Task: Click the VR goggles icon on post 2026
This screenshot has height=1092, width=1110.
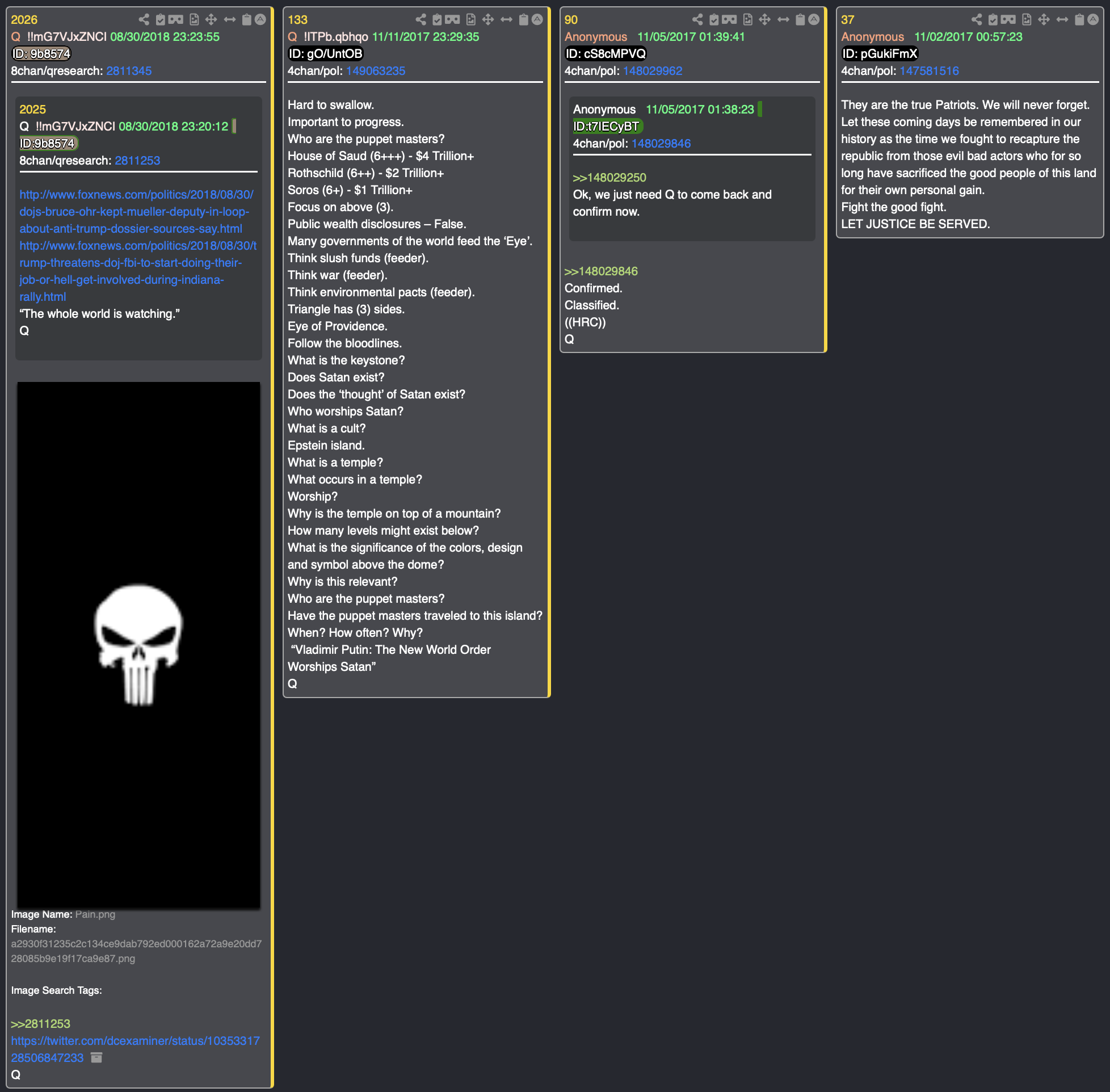Action: pos(176,19)
